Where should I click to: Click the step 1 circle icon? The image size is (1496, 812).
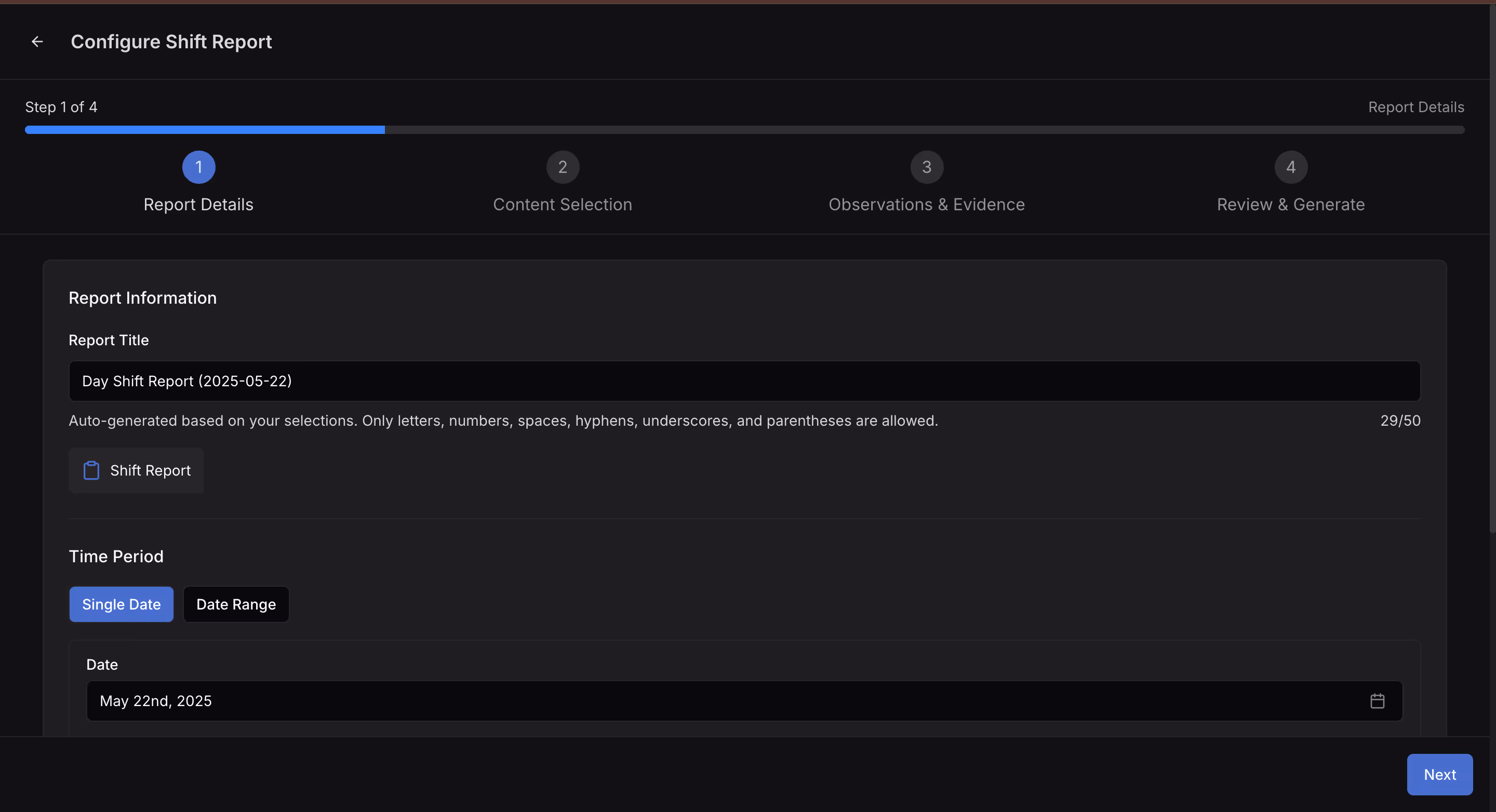(198, 167)
